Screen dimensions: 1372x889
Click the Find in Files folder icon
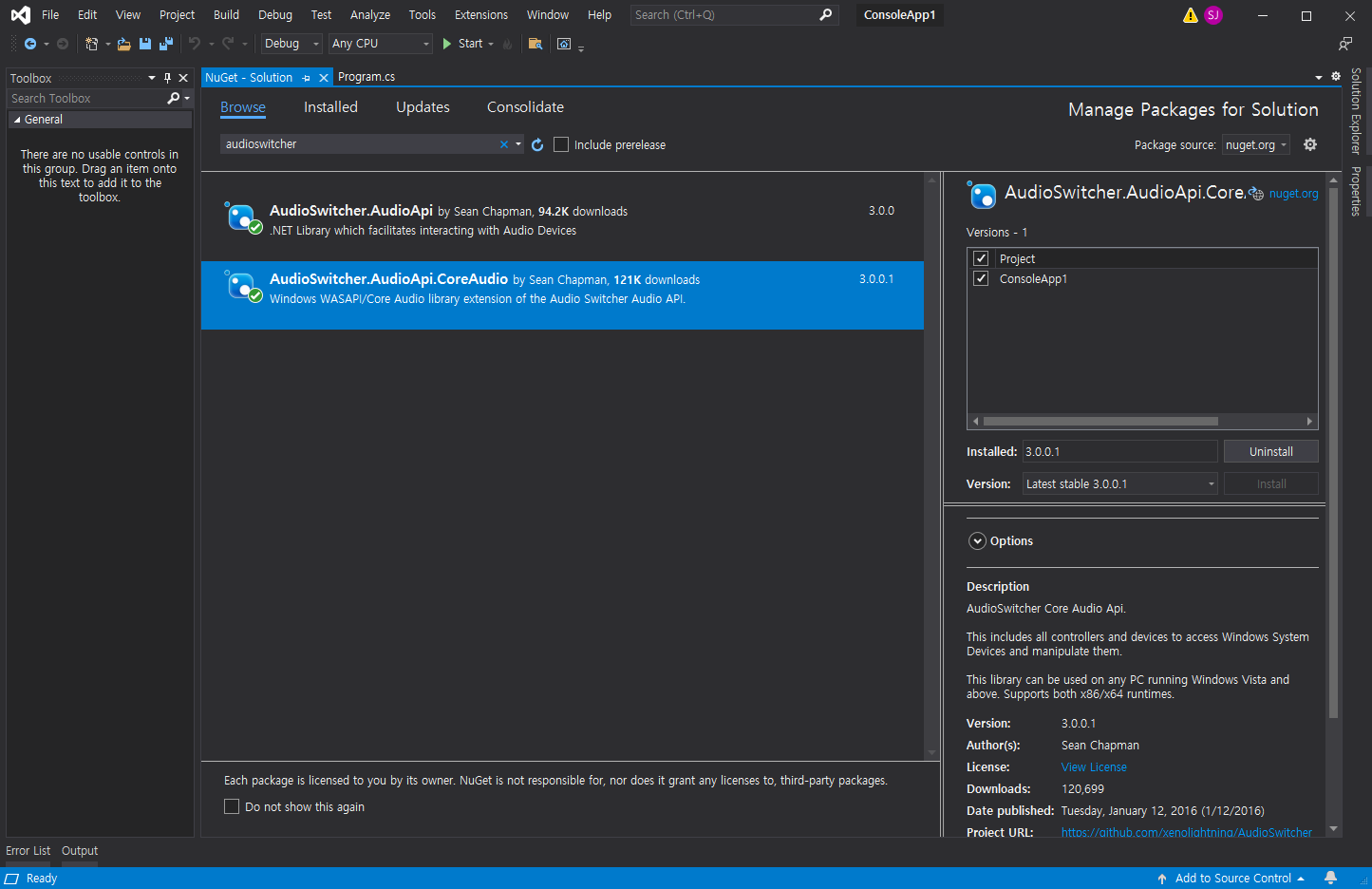[x=536, y=44]
